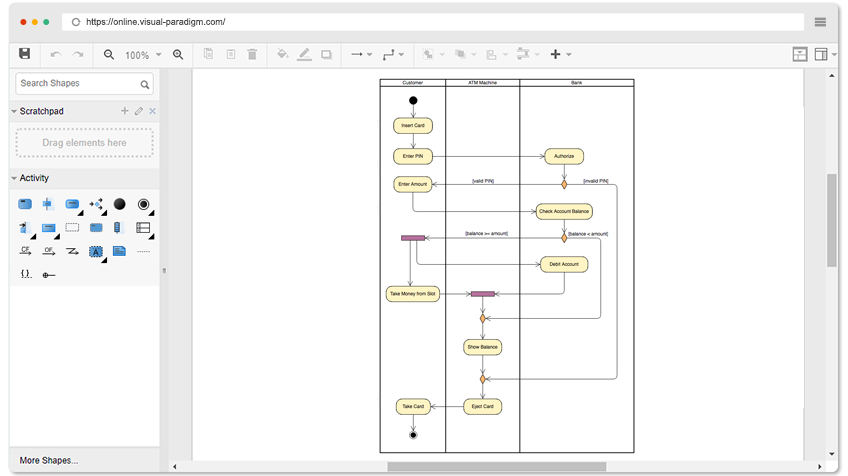Click the Delete trash icon

coord(252,54)
